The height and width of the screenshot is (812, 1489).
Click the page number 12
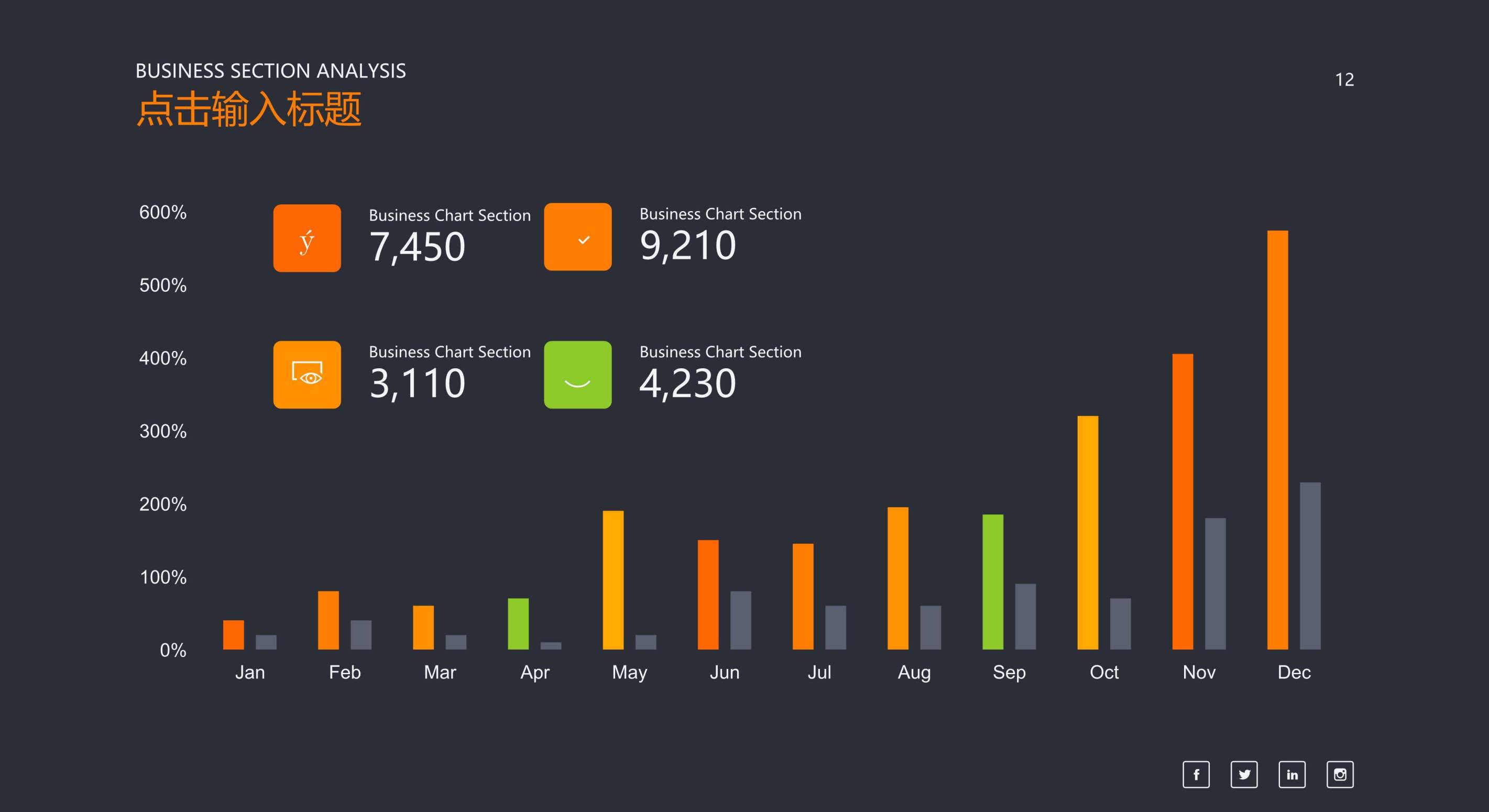(x=1344, y=80)
